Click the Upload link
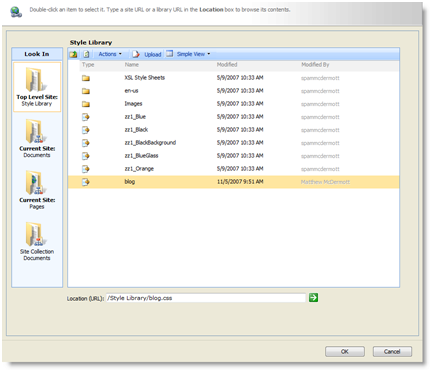432x372 pixels. click(x=153, y=54)
